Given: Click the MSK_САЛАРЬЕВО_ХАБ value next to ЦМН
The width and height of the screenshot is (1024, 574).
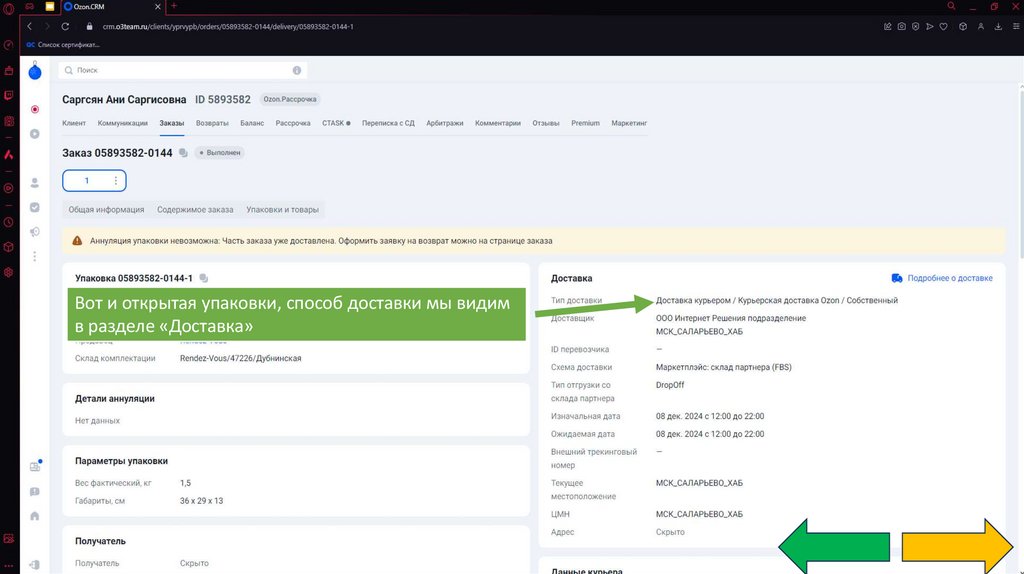Looking at the screenshot, I should pyautogui.click(x=699, y=514).
